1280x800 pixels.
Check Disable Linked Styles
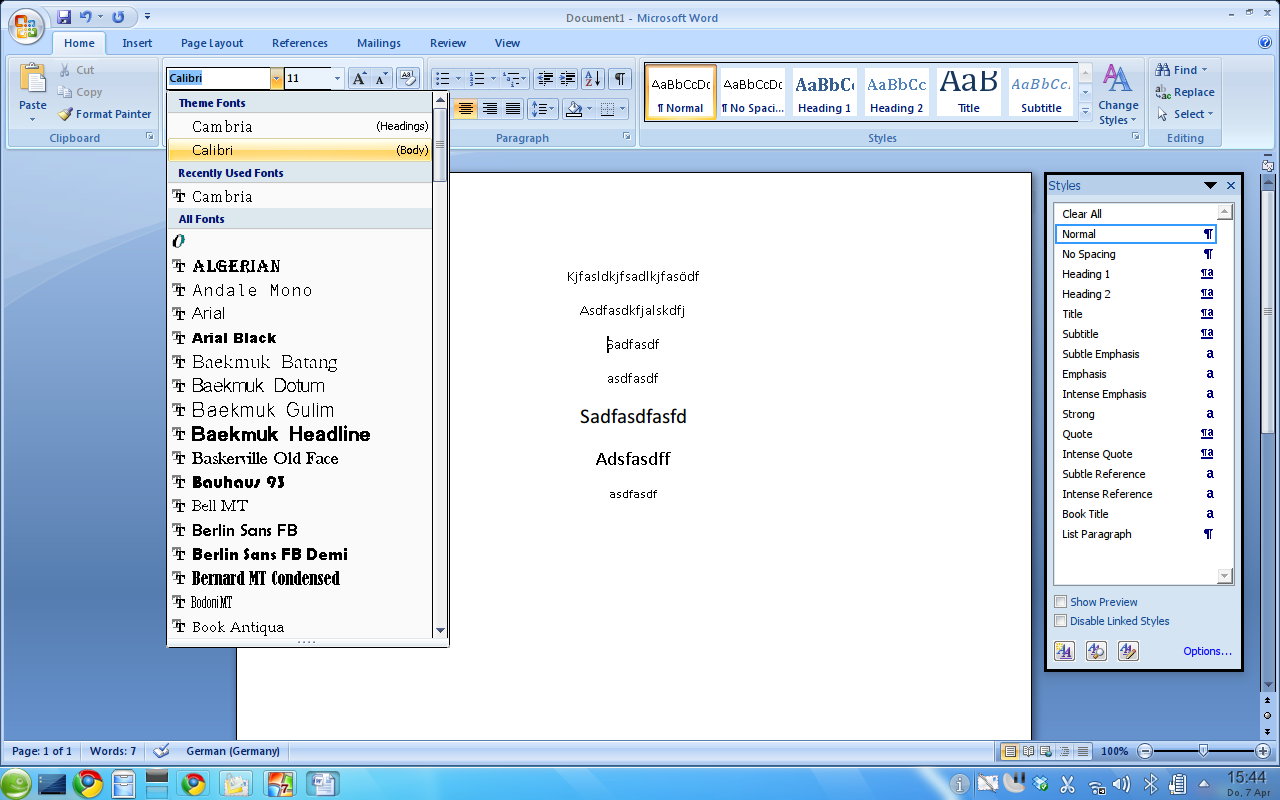[1061, 621]
